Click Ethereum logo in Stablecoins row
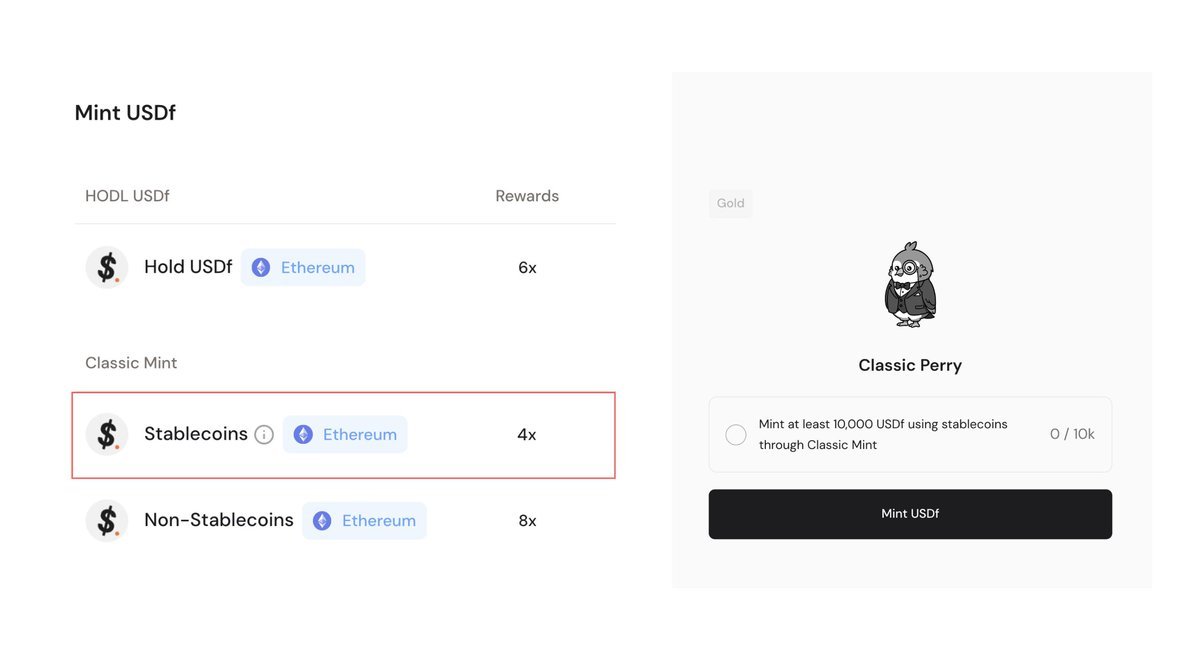Image resolution: width=1200 pixels, height=666 pixels. click(x=303, y=435)
